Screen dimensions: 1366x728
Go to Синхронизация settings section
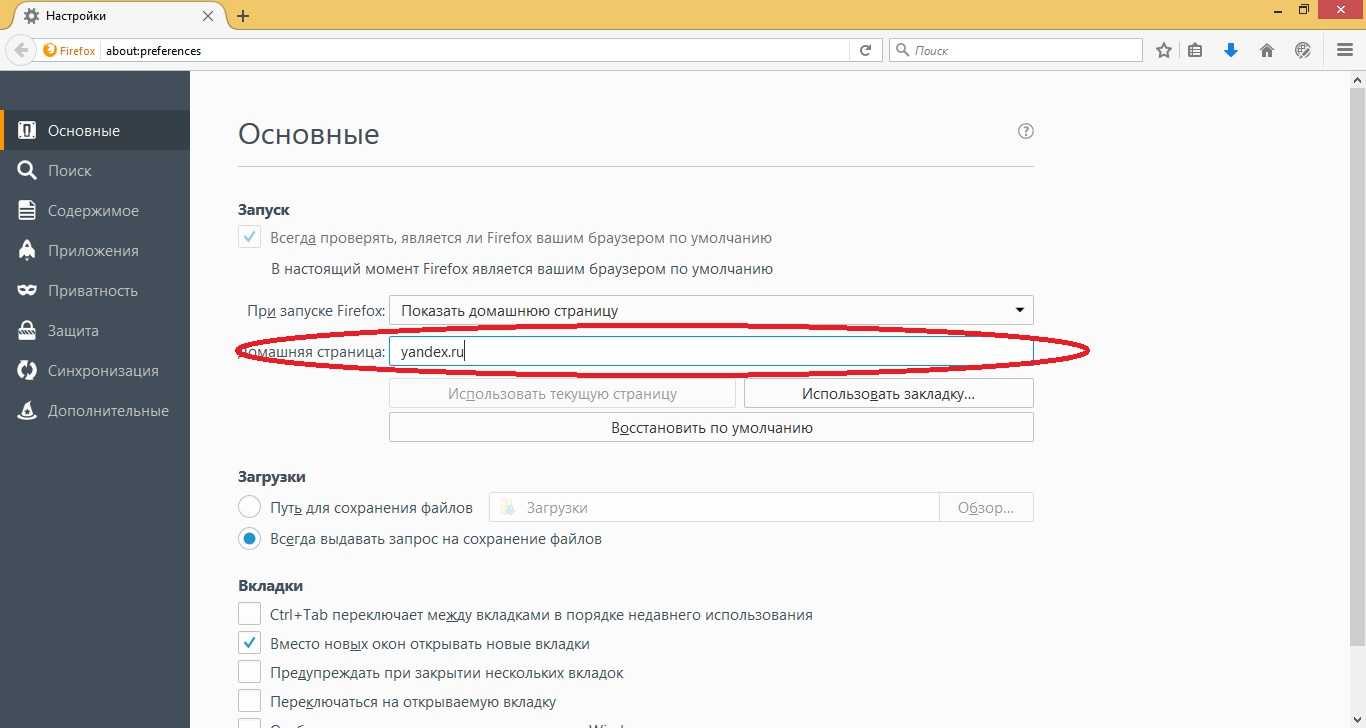point(102,371)
